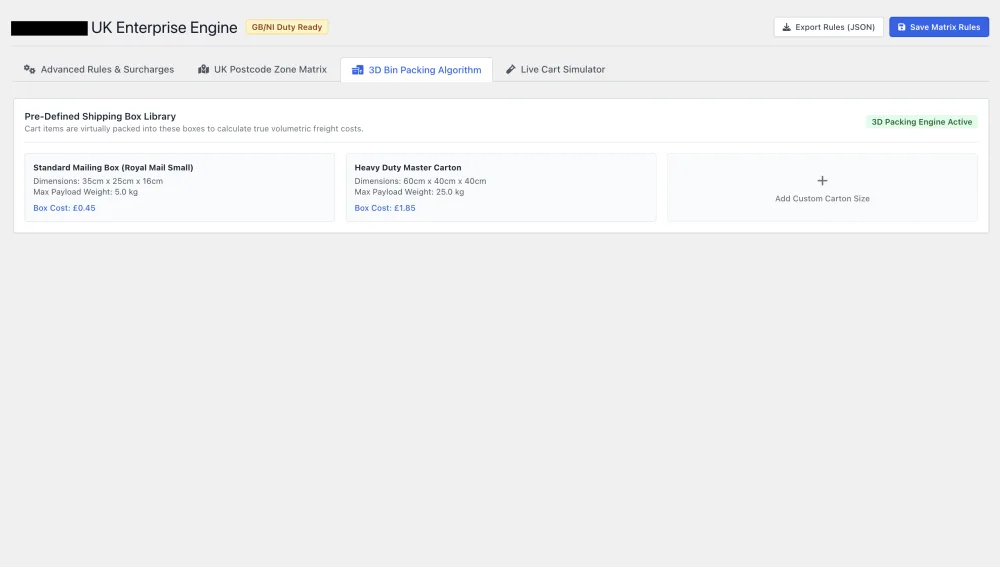Switch to the UK Postcode Zone Matrix tab

coord(262,70)
